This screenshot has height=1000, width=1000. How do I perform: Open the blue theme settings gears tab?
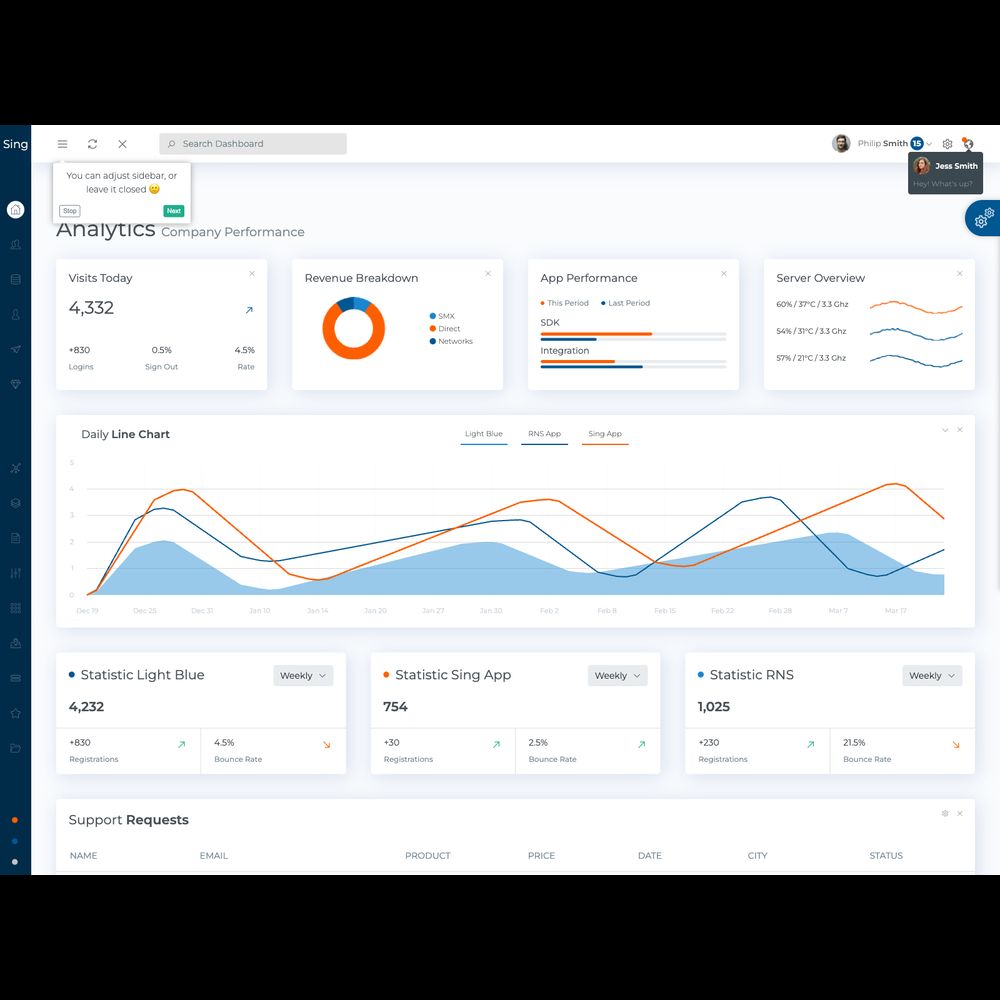click(983, 217)
